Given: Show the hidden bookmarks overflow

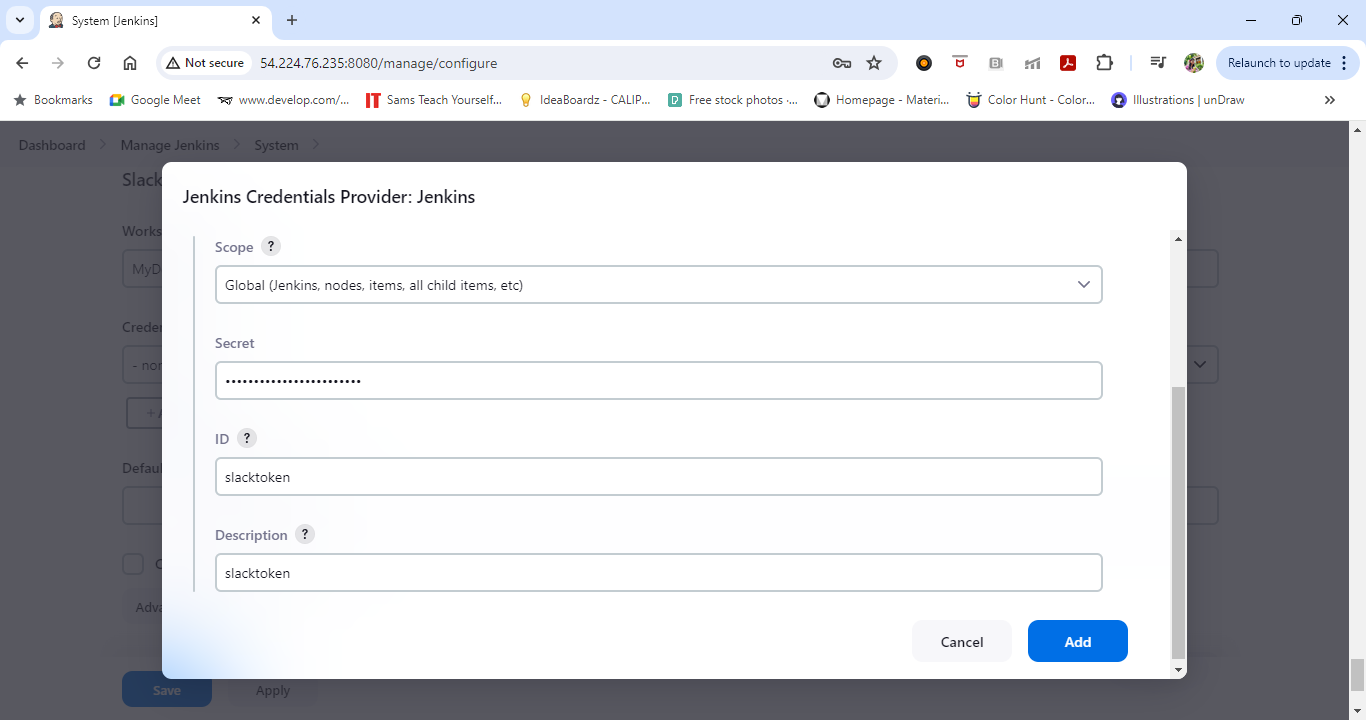Looking at the screenshot, I should (x=1330, y=100).
